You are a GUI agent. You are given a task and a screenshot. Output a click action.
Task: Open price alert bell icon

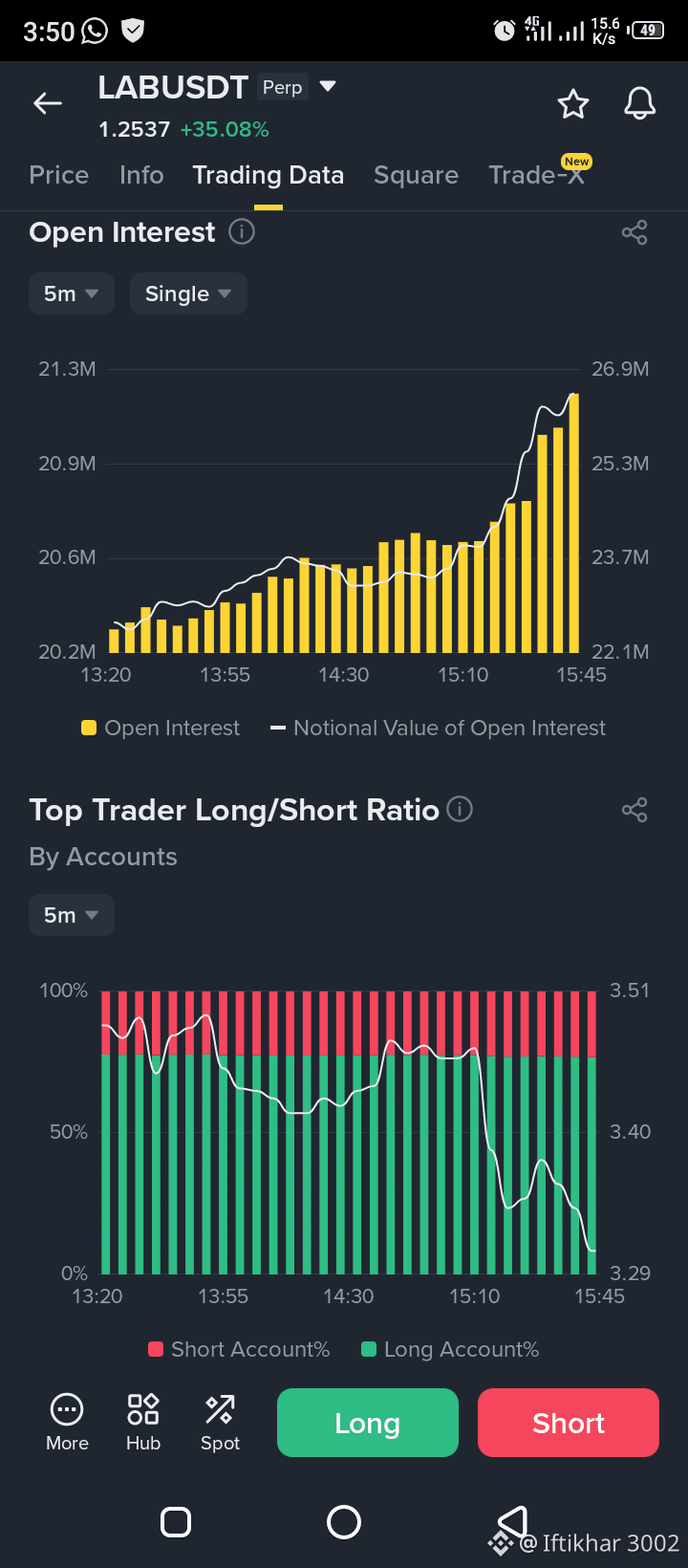(640, 103)
